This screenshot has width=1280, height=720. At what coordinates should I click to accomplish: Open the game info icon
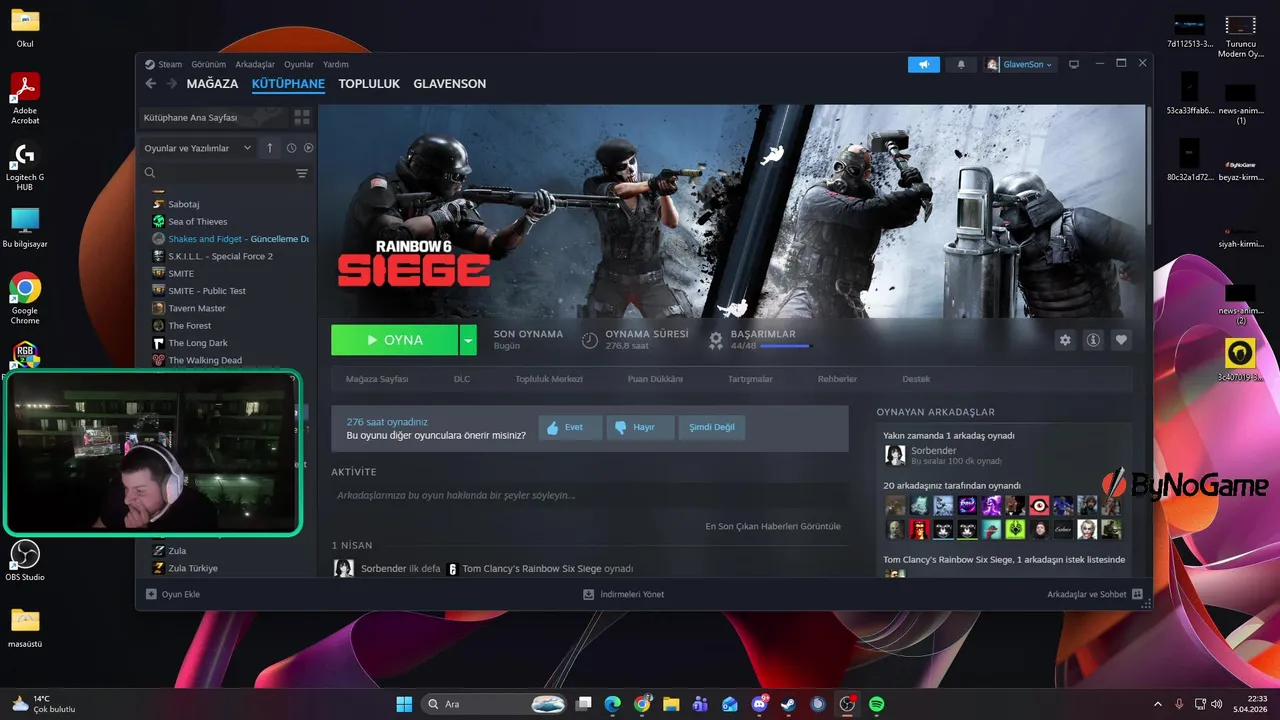click(x=1093, y=340)
